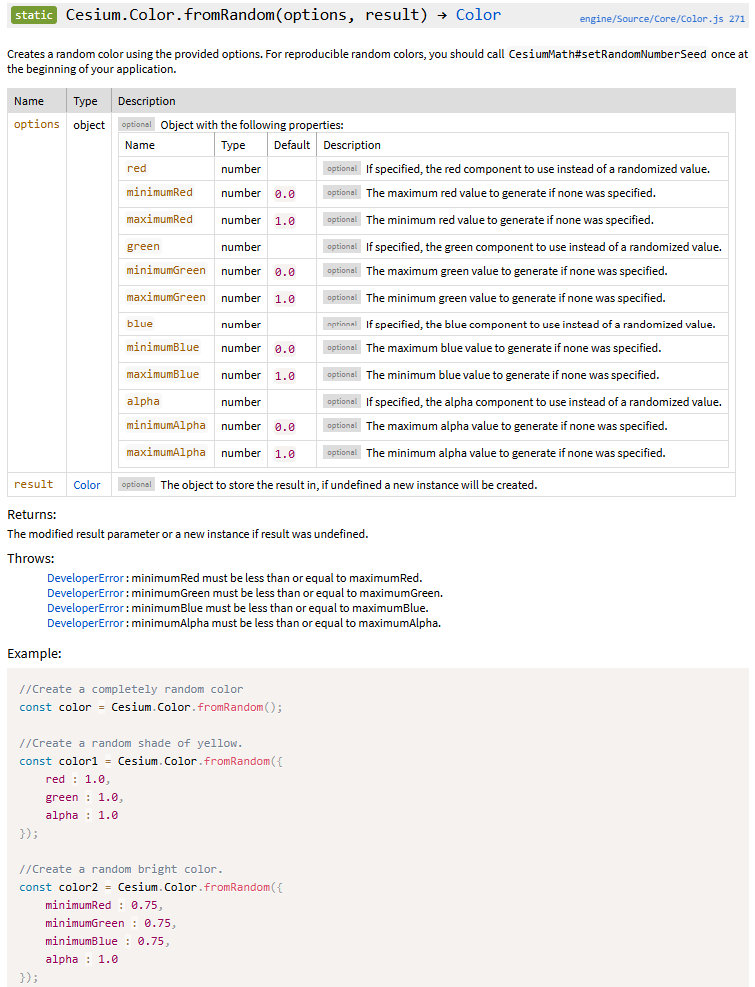Select the alpha property name
This screenshot has width=755, height=987.
(x=143, y=401)
